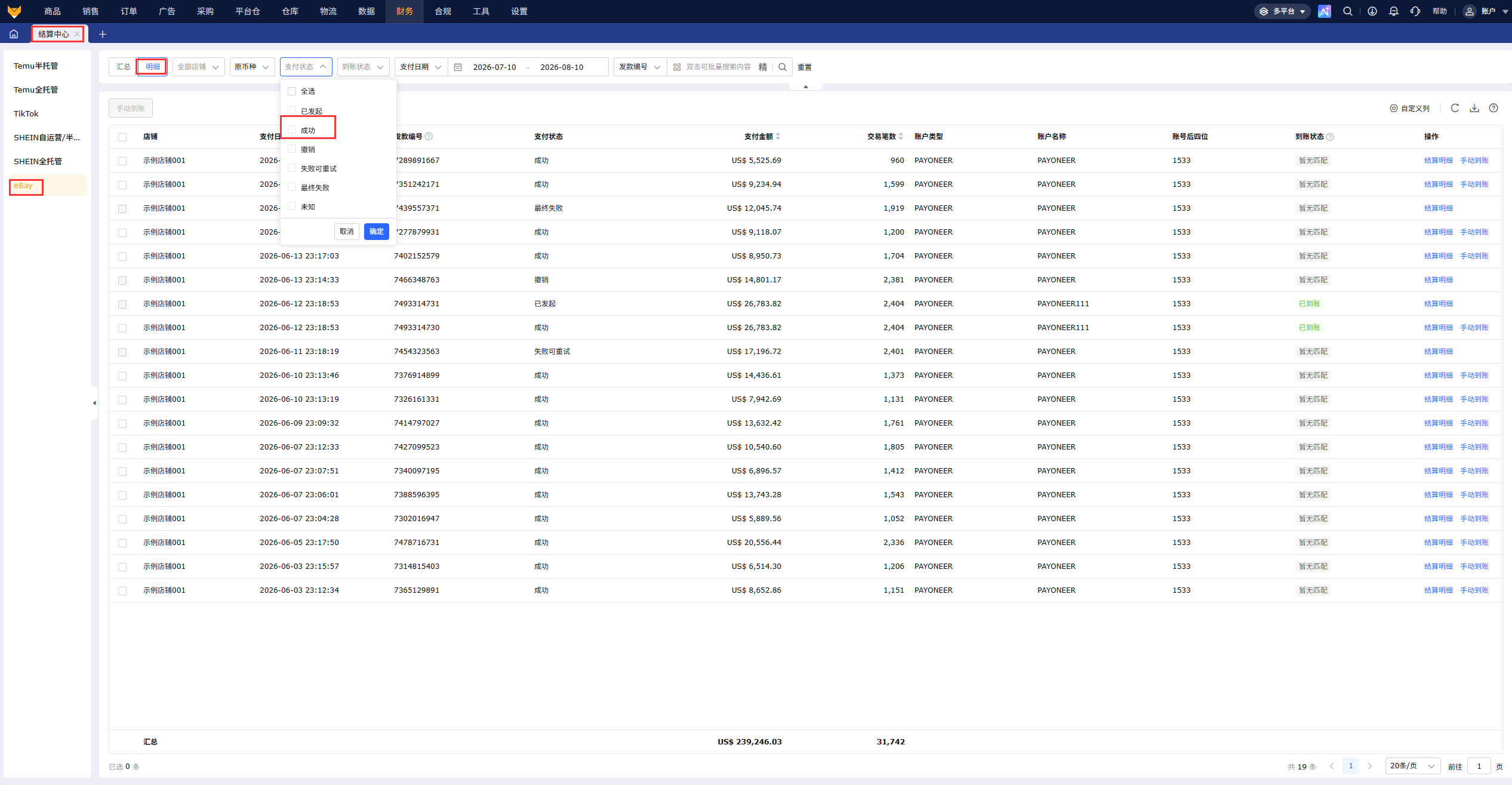The image size is (1512, 785).
Task: Click the batch search grid icon
Action: coord(677,67)
